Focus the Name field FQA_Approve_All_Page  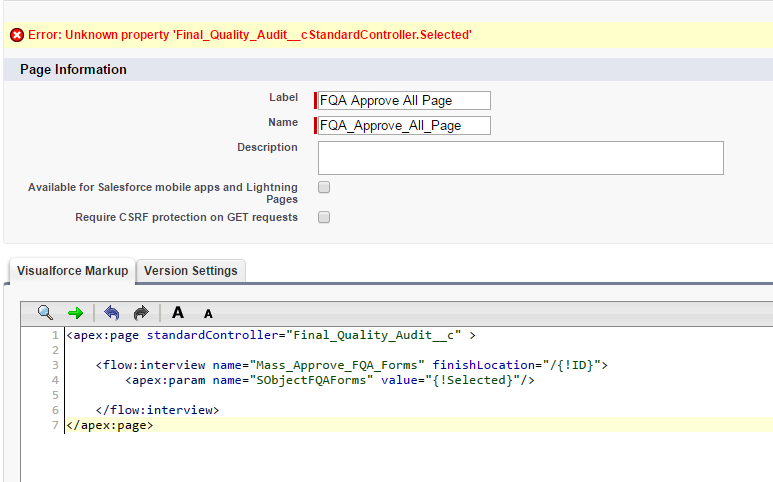tap(403, 125)
